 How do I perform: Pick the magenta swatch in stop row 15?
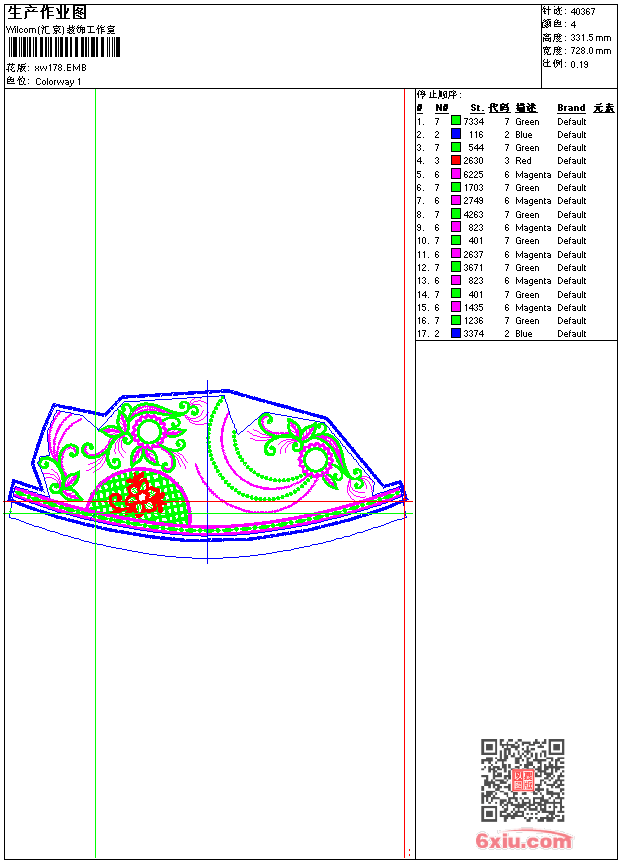(456, 307)
